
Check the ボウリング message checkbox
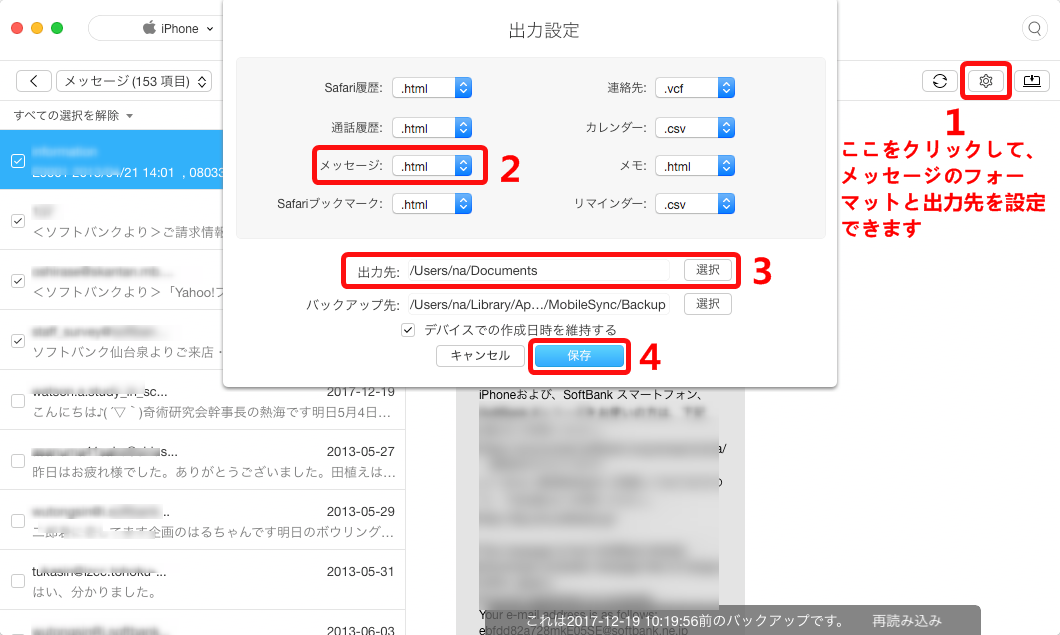[x=18, y=521]
